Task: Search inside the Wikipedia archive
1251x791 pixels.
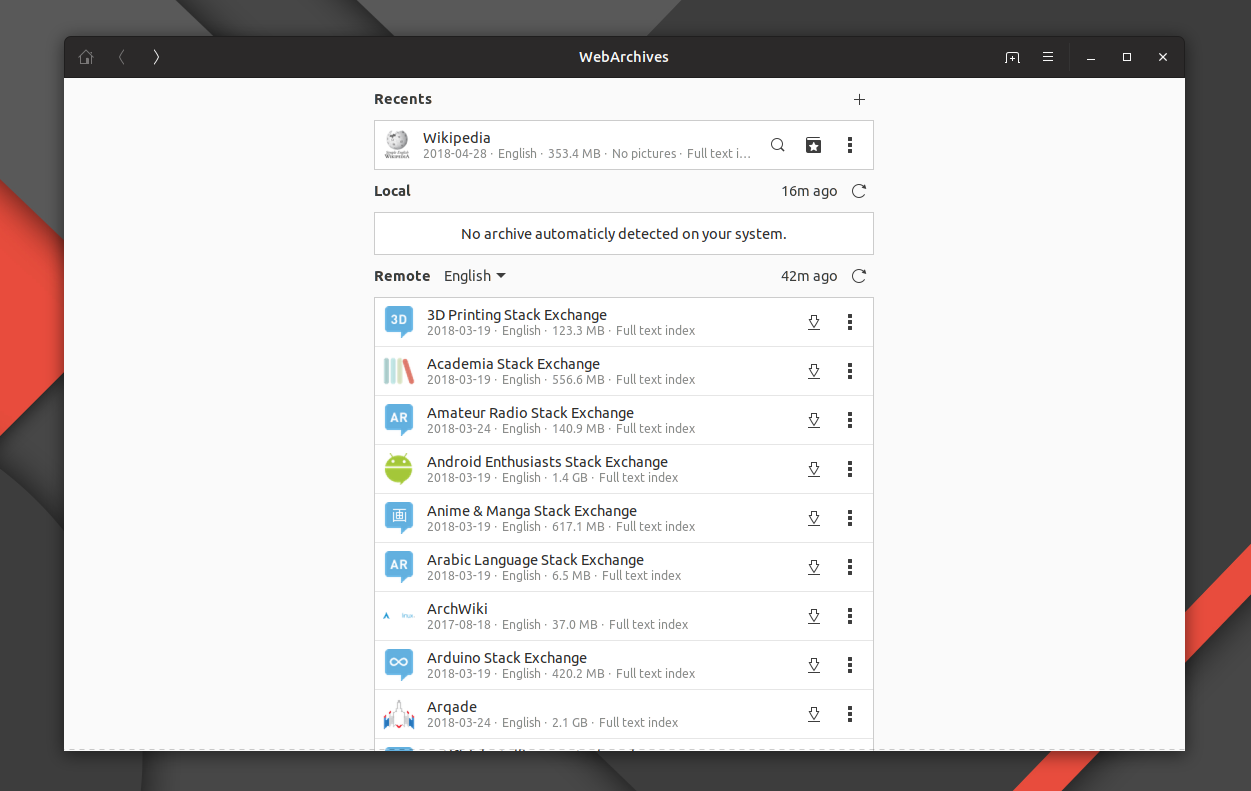Action: tap(777, 145)
